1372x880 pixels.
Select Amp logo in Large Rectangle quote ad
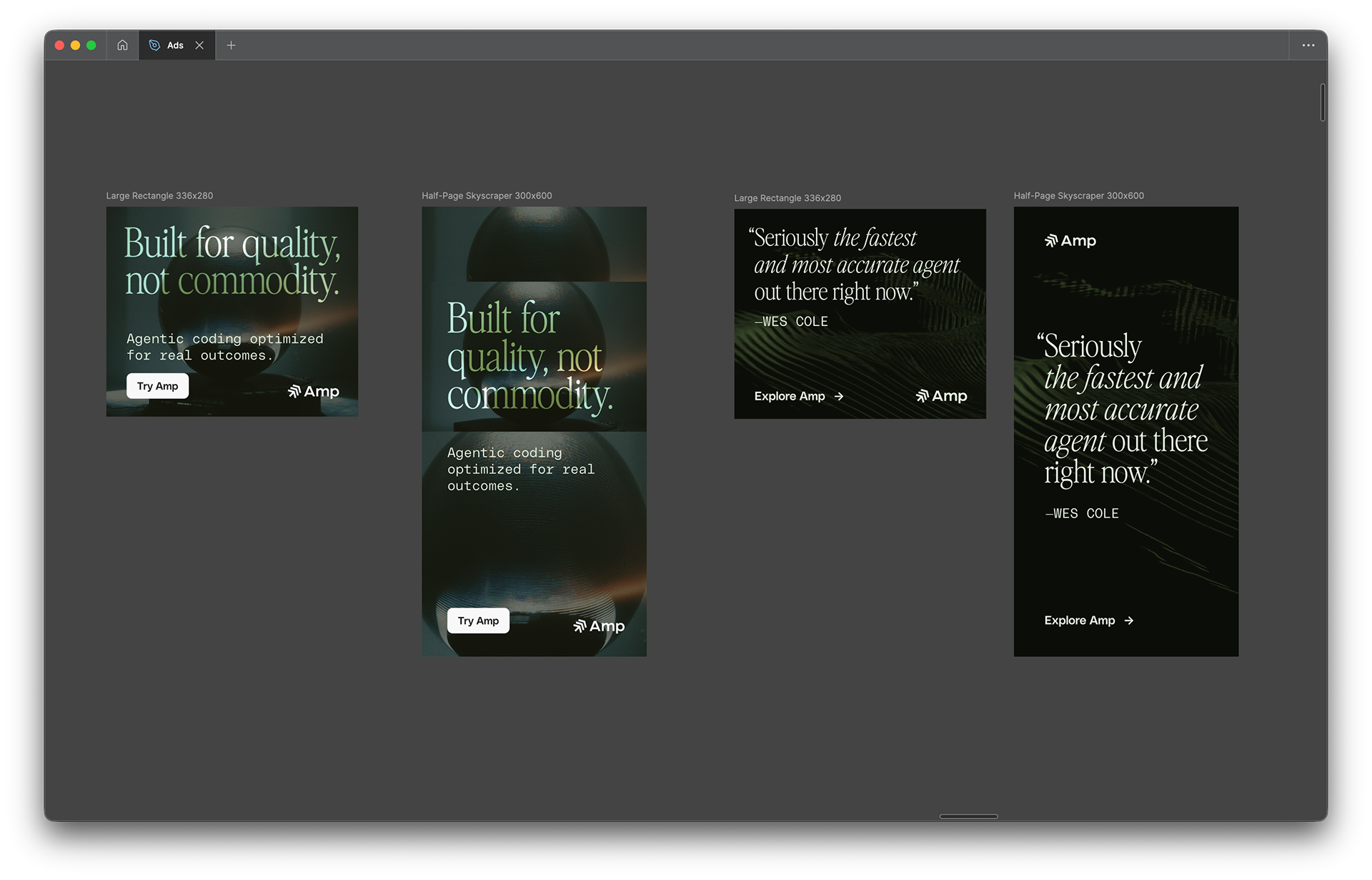click(x=941, y=396)
